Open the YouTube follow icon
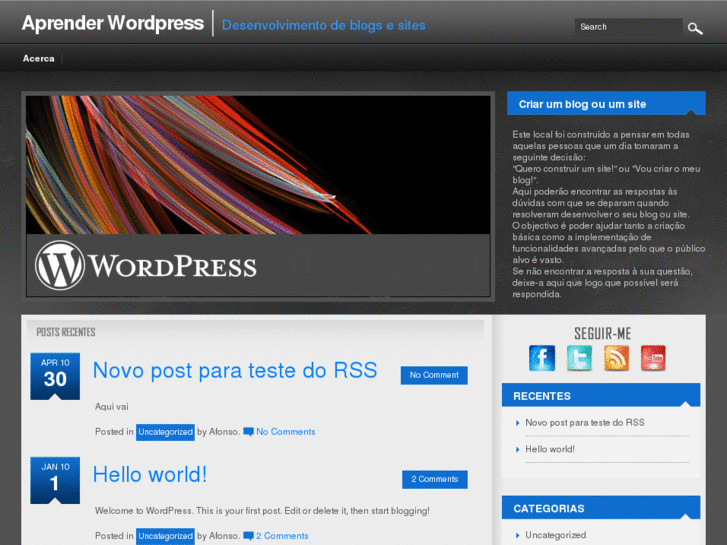 click(x=653, y=358)
